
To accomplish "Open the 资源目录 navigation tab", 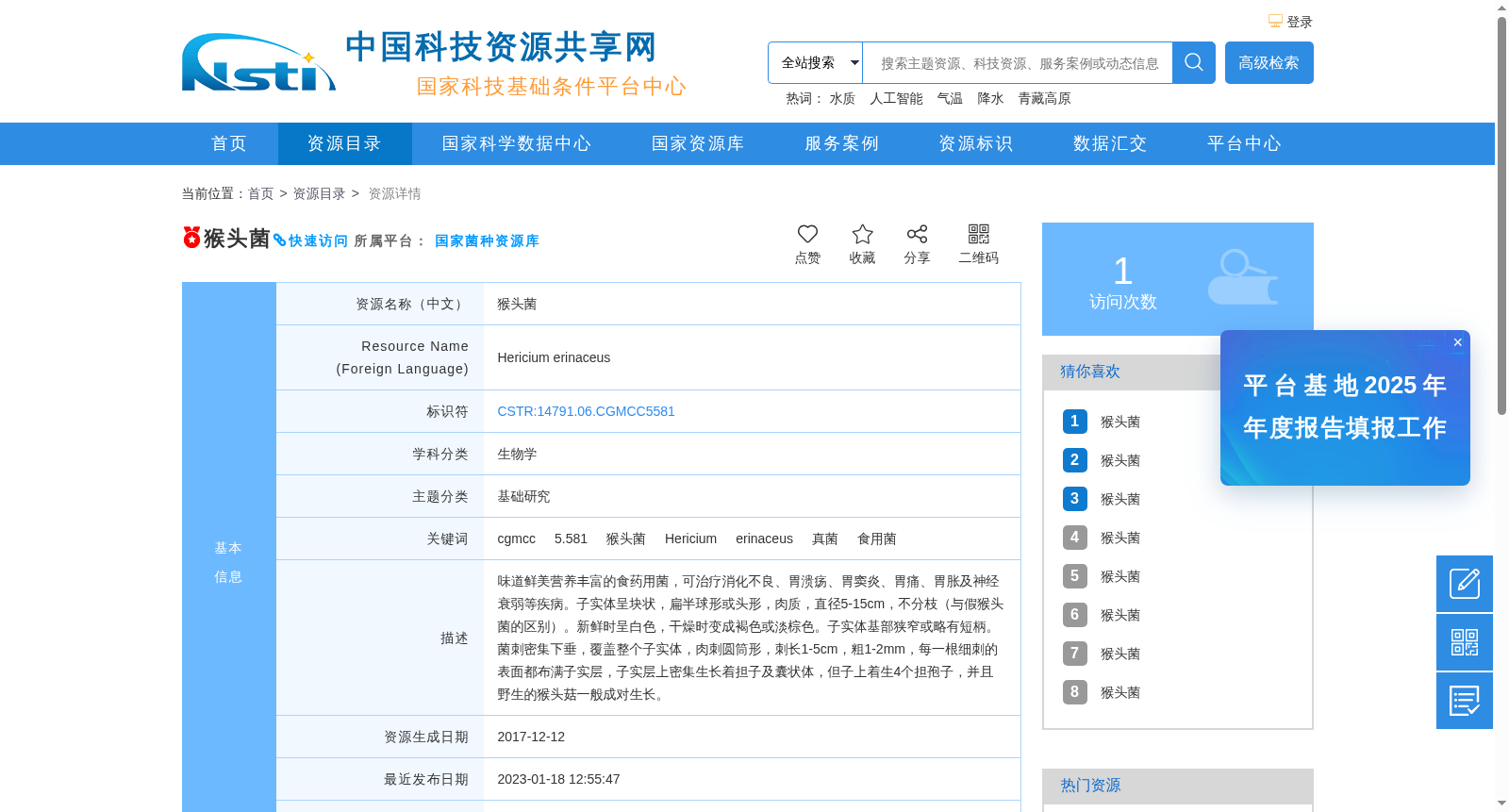I will (345, 143).
